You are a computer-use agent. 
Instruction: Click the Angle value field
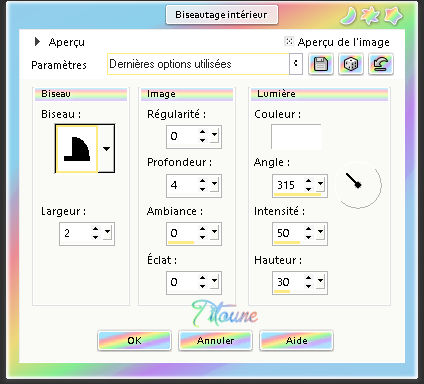[x=289, y=185]
